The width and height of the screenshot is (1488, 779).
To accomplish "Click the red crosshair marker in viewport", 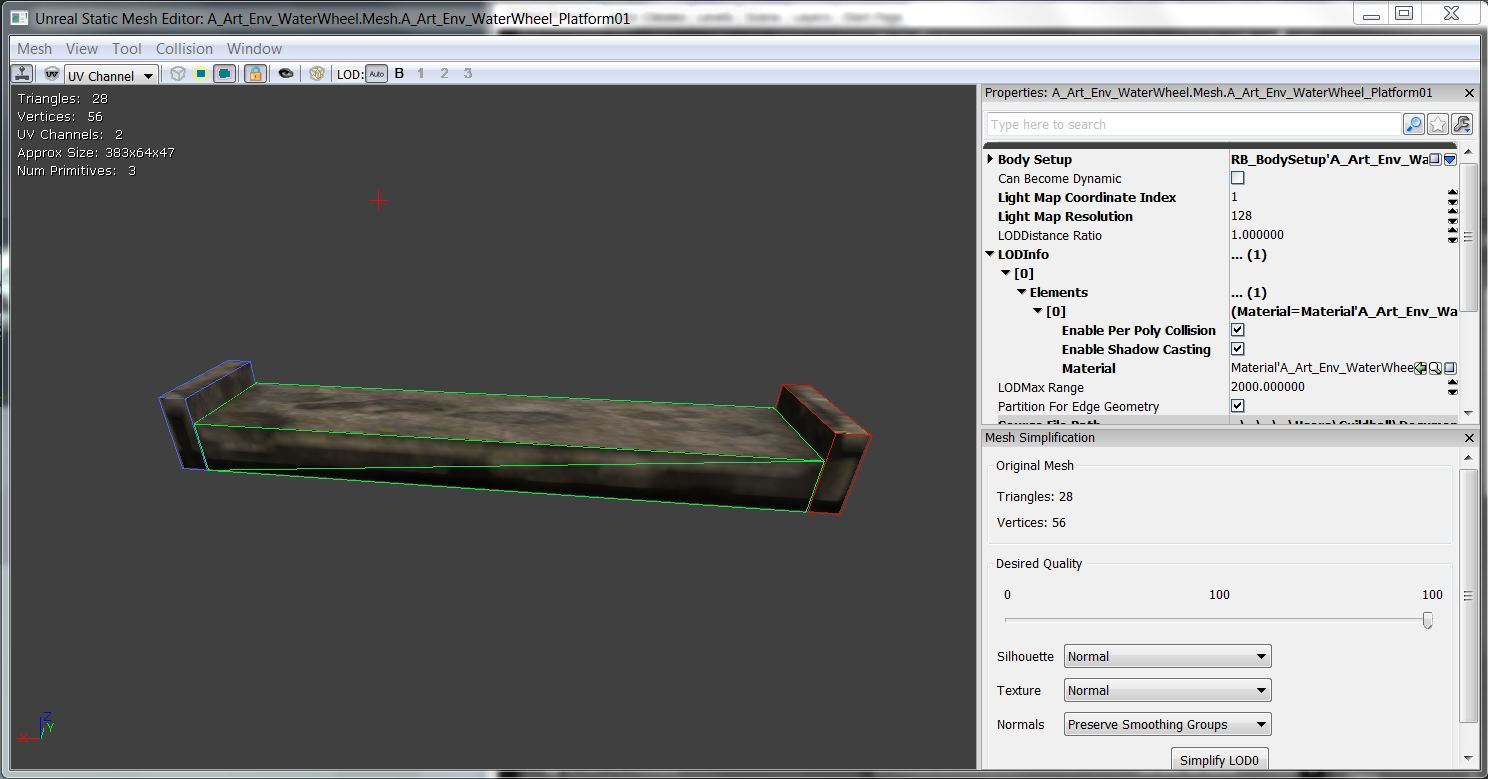I will pos(379,201).
